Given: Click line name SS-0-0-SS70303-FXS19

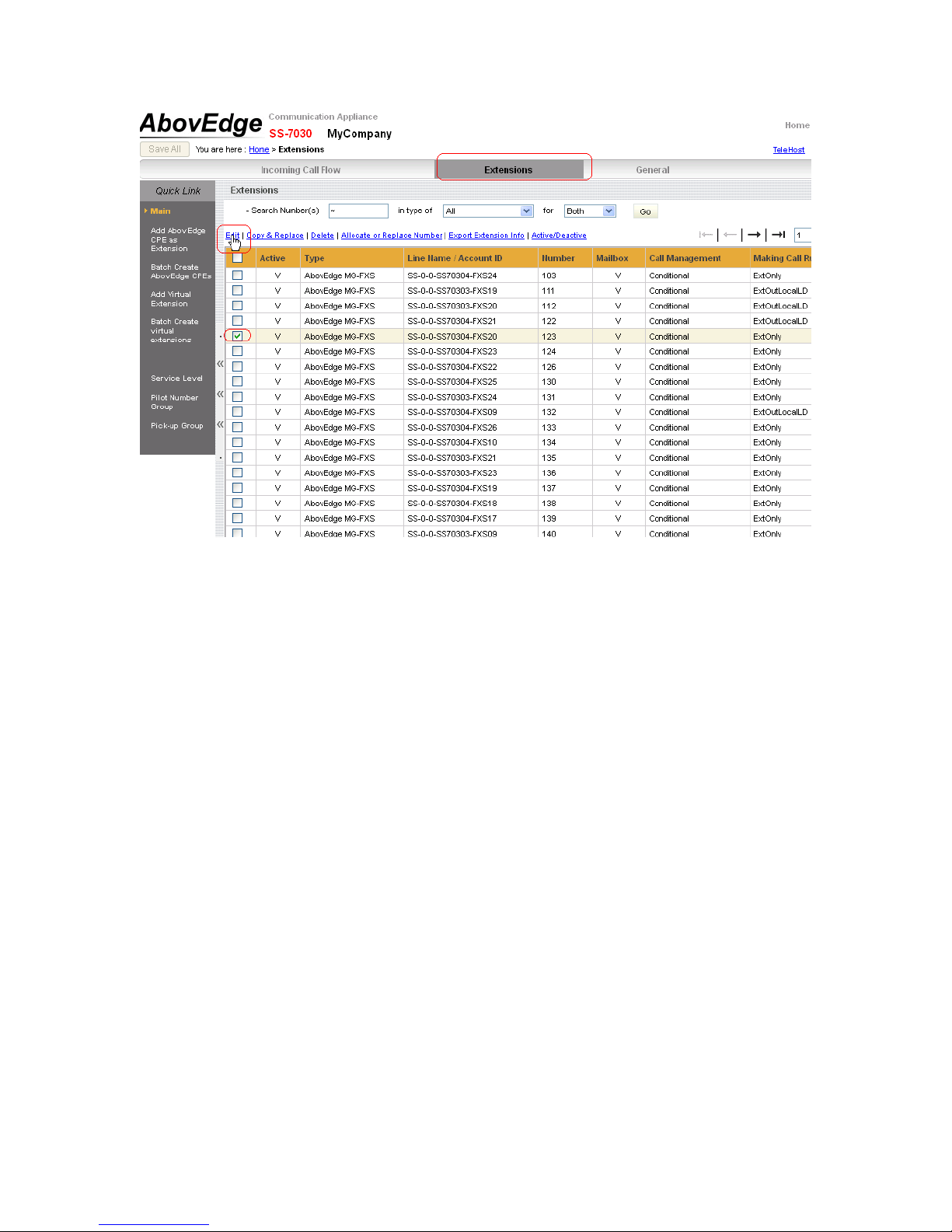Looking at the screenshot, I should pyautogui.click(x=452, y=291).
